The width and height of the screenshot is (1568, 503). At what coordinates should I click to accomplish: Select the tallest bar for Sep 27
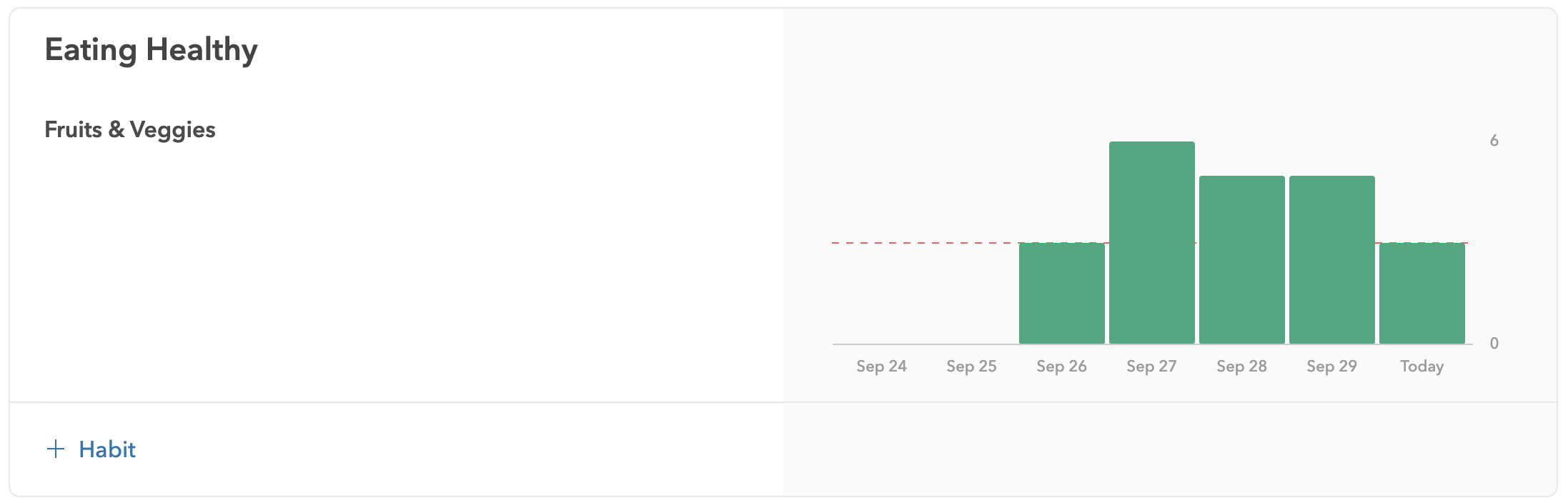tap(1152, 242)
